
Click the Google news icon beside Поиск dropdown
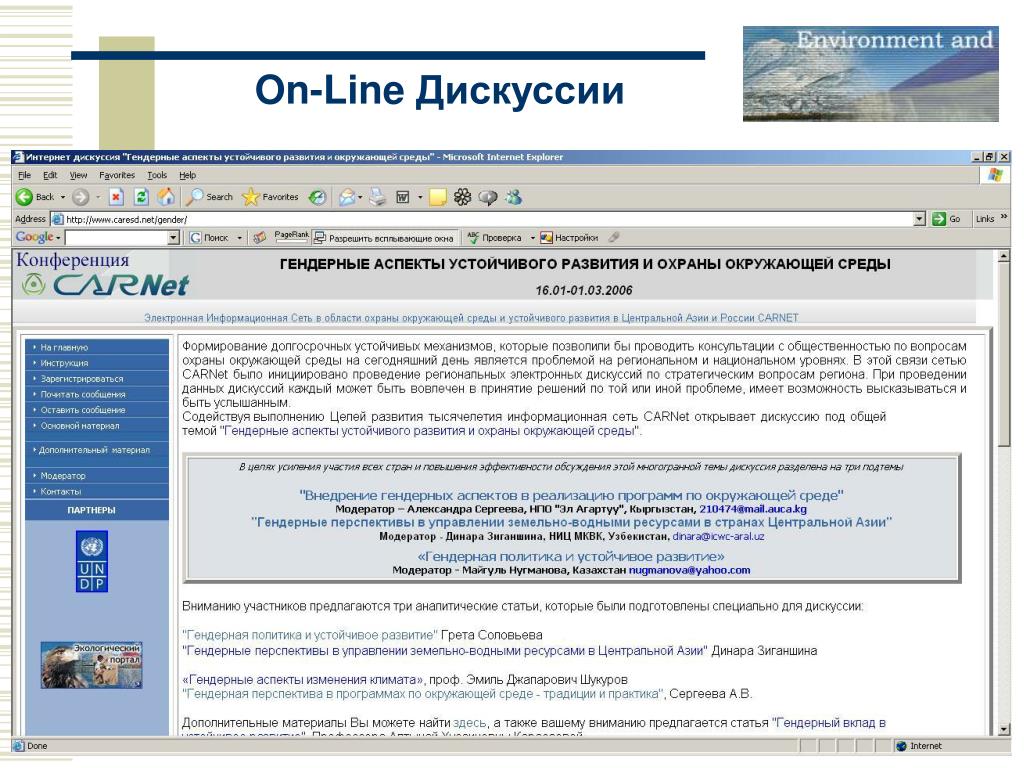(x=259, y=238)
